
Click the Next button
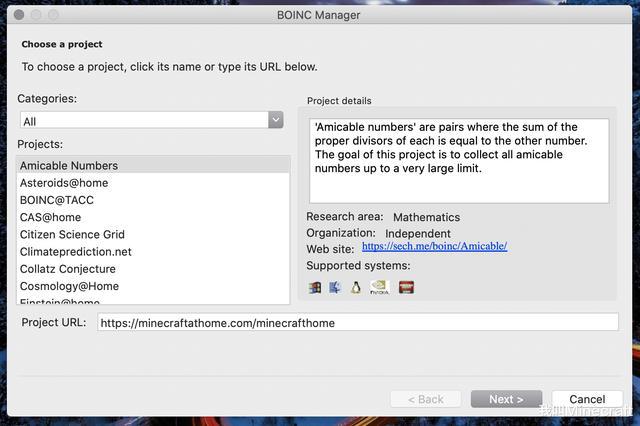(x=507, y=399)
